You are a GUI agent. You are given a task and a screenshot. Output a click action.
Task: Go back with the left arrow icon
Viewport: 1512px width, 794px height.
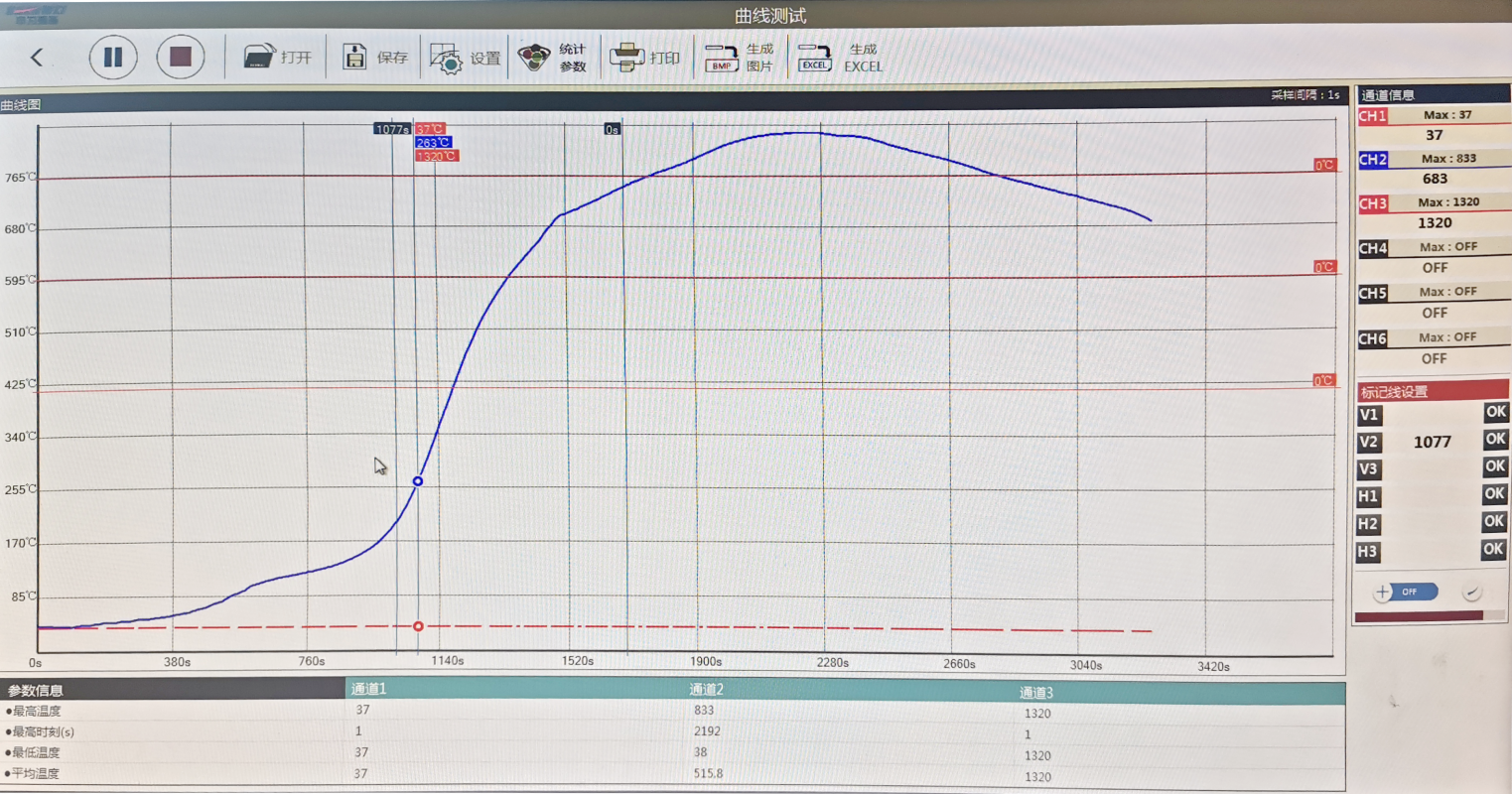pyautogui.click(x=37, y=58)
